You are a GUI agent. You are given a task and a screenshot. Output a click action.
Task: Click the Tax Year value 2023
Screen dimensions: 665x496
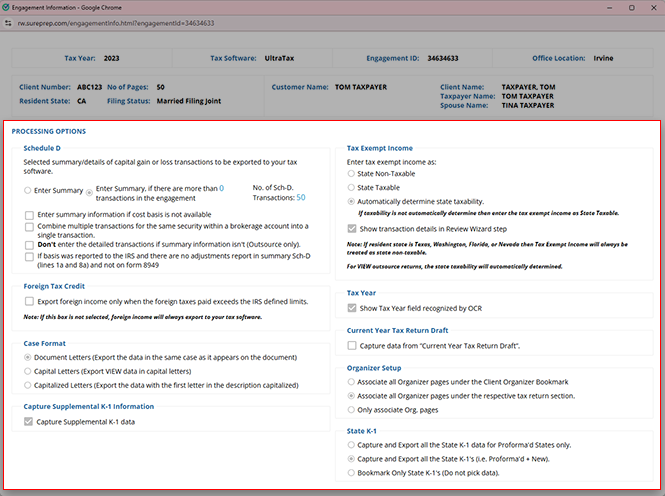click(x=112, y=58)
